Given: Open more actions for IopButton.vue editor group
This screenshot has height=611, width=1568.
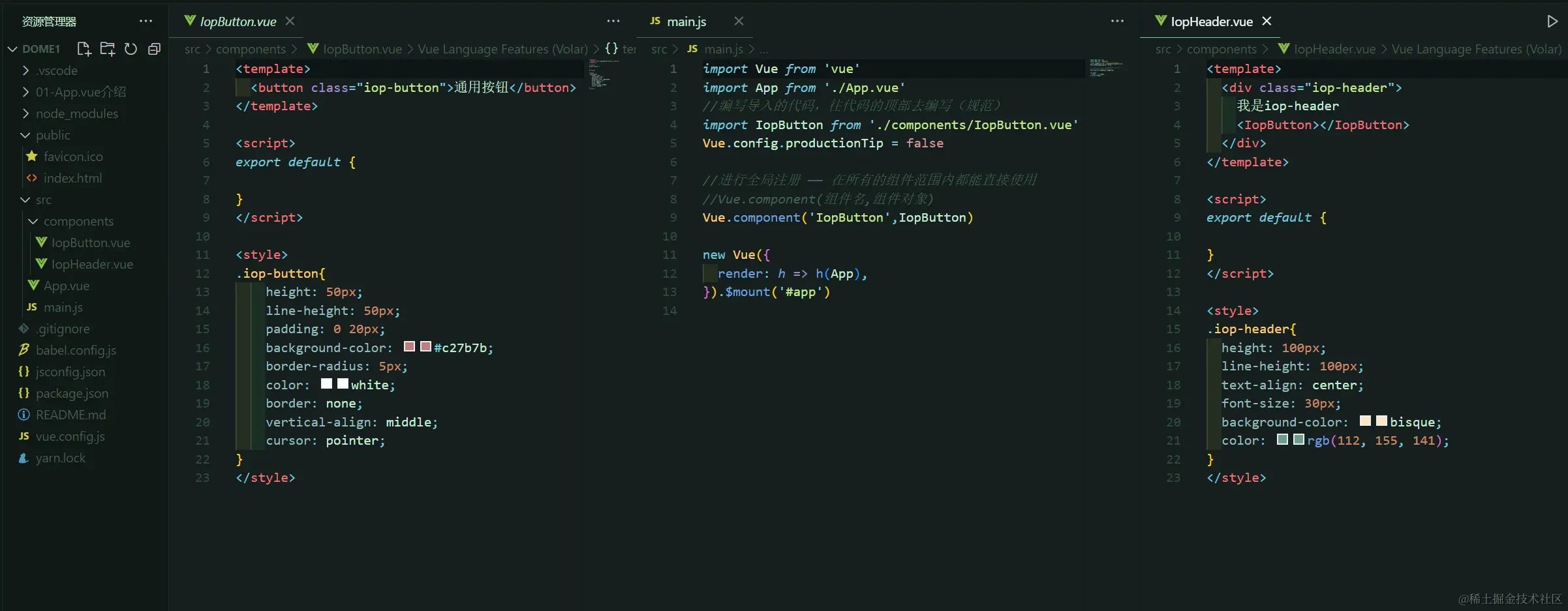Looking at the screenshot, I should point(613,22).
